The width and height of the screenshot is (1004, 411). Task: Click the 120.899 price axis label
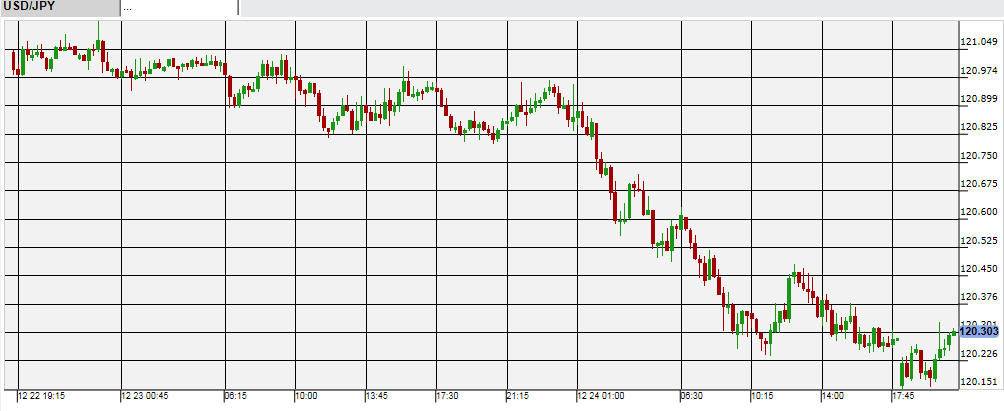979,99
